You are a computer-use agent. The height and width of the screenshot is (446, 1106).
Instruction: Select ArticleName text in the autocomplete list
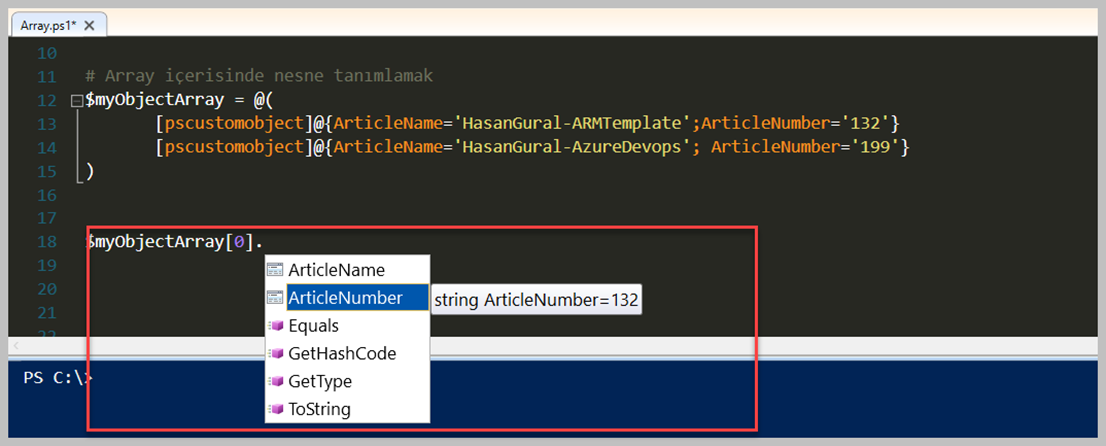pyautogui.click(x=336, y=270)
